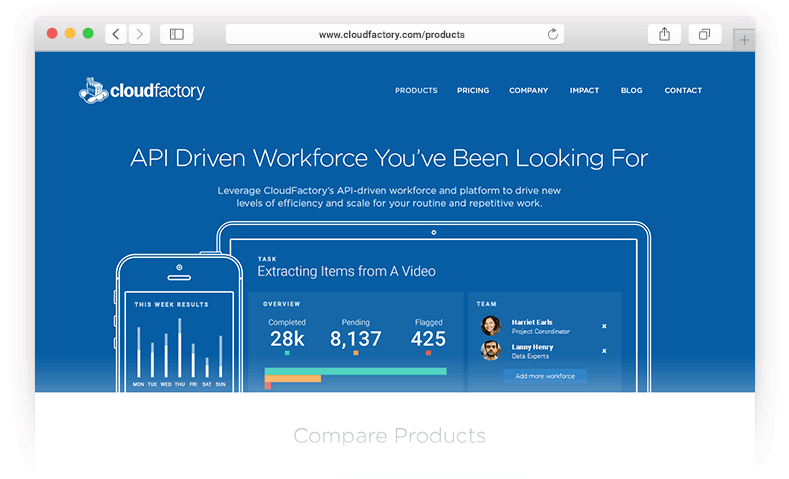Click the name Harriet Earls
Screen dimensions: 789x479
[532, 322]
